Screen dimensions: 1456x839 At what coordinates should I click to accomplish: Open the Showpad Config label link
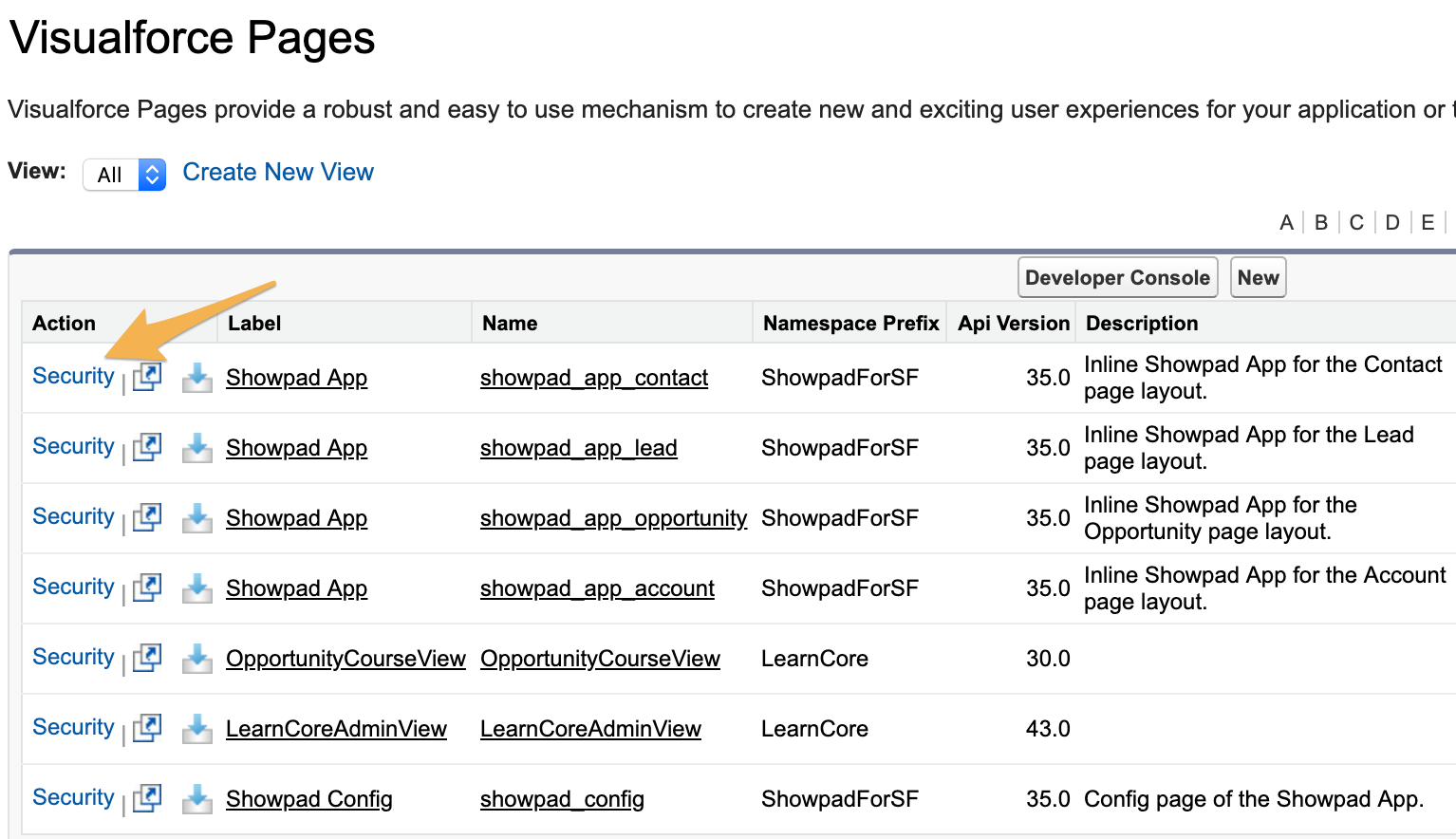[x=309, y=799]
